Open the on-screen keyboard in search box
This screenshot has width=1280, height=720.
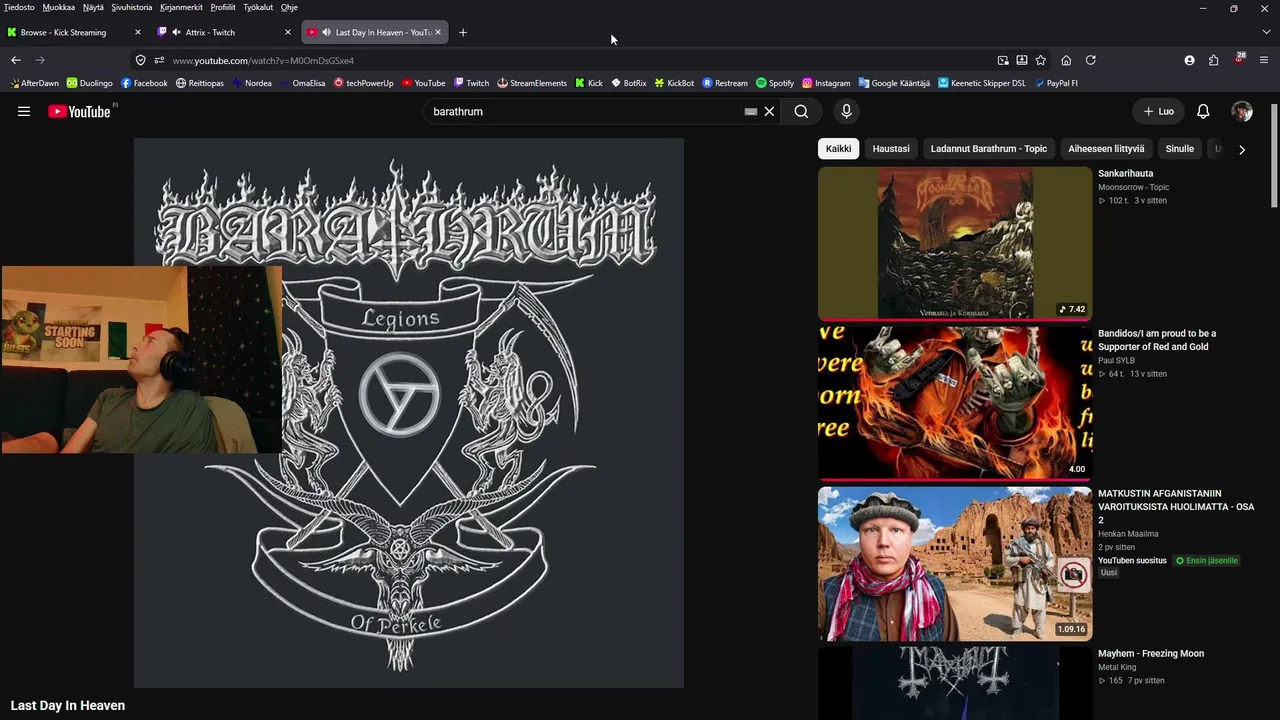pos(751,111)
